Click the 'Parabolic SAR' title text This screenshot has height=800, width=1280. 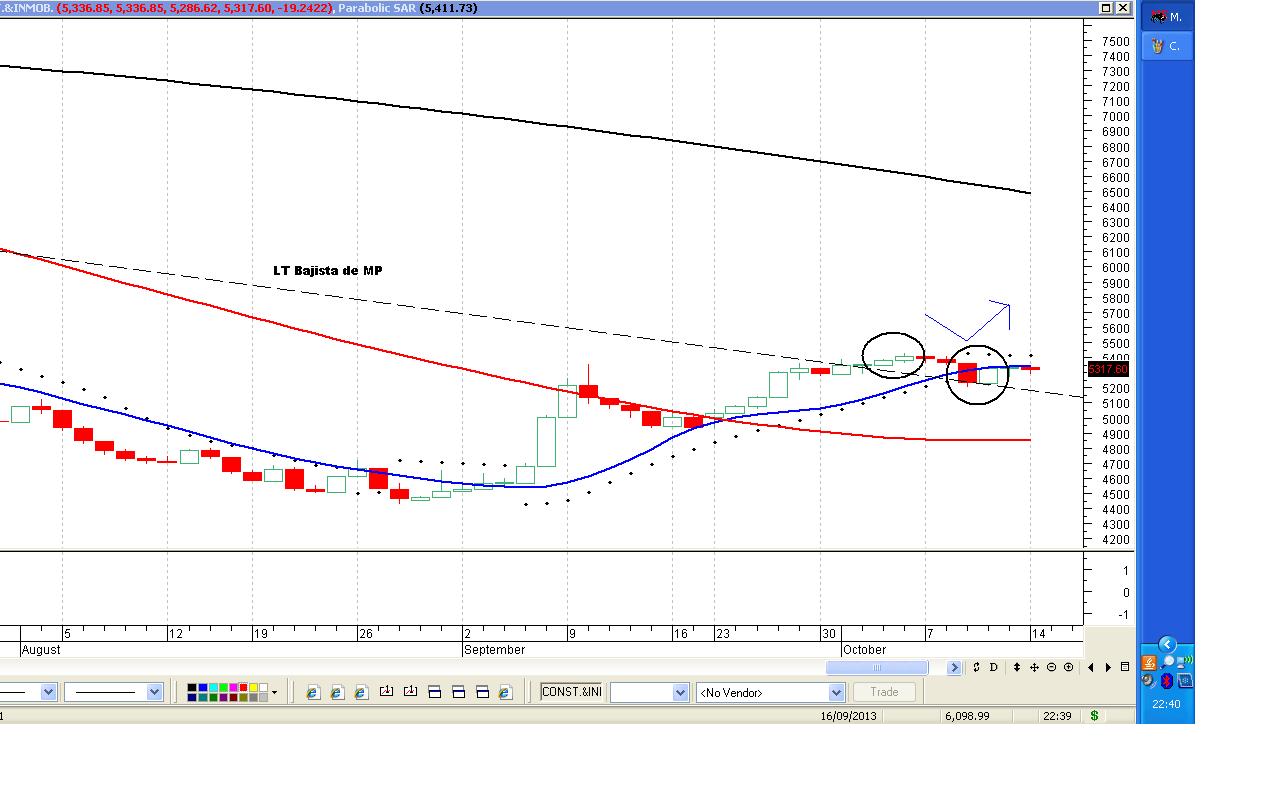tap(377, 8)
